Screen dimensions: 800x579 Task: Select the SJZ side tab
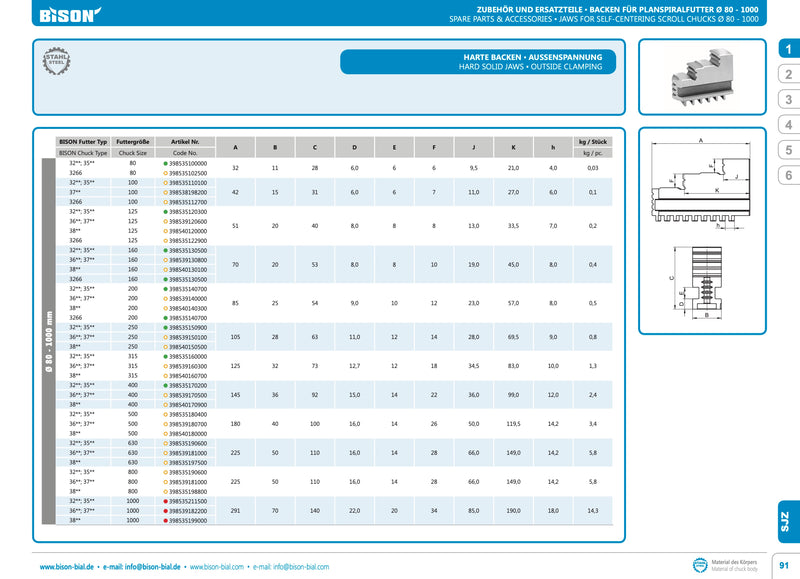784,521
